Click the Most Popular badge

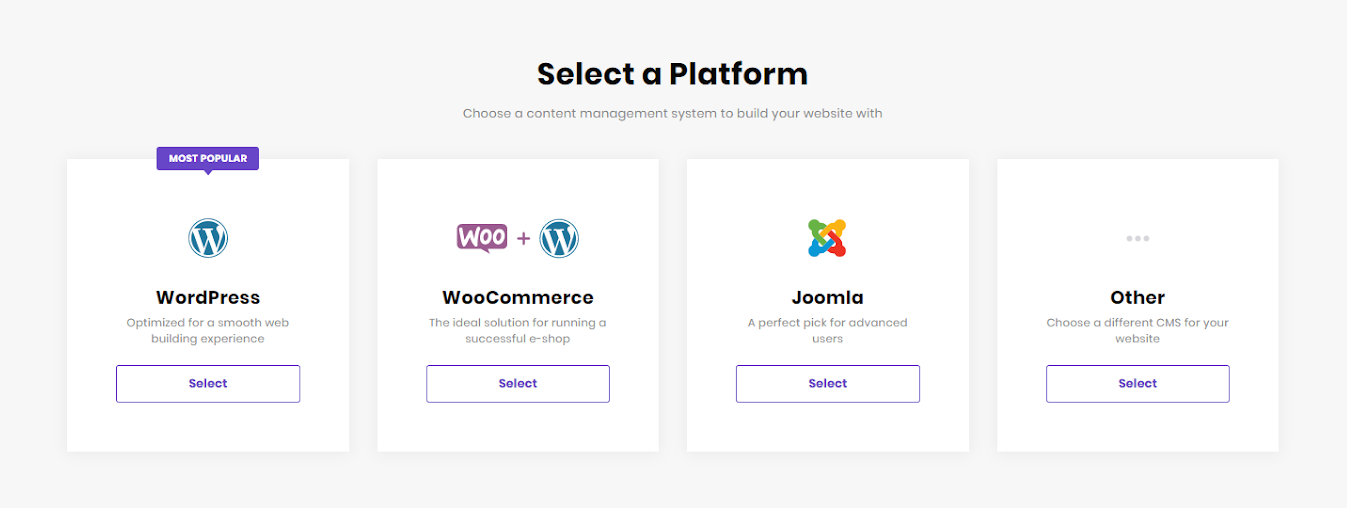[208, 159]
